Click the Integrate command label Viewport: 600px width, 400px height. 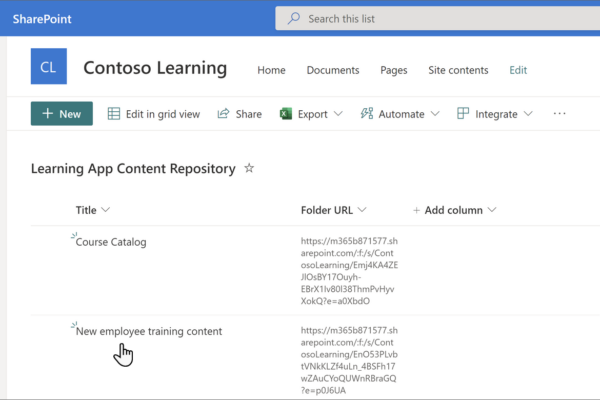[496, 114]
